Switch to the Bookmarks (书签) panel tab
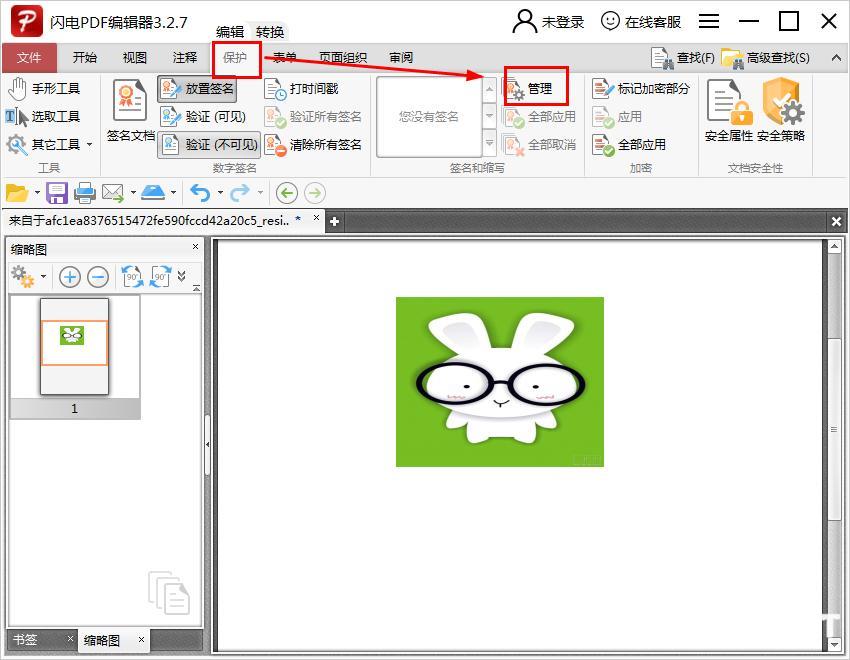This screenshot has width=850, height=660. coord(25,640)
